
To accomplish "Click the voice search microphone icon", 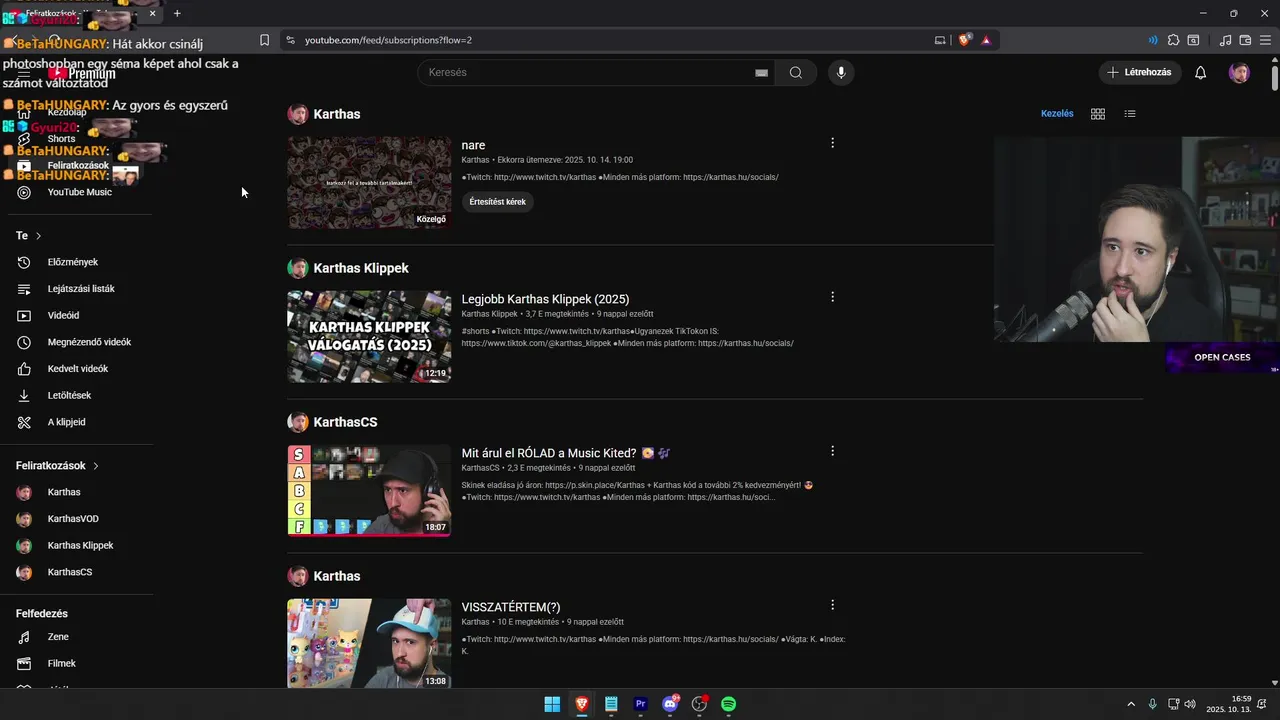I will [x=841, y=72].
